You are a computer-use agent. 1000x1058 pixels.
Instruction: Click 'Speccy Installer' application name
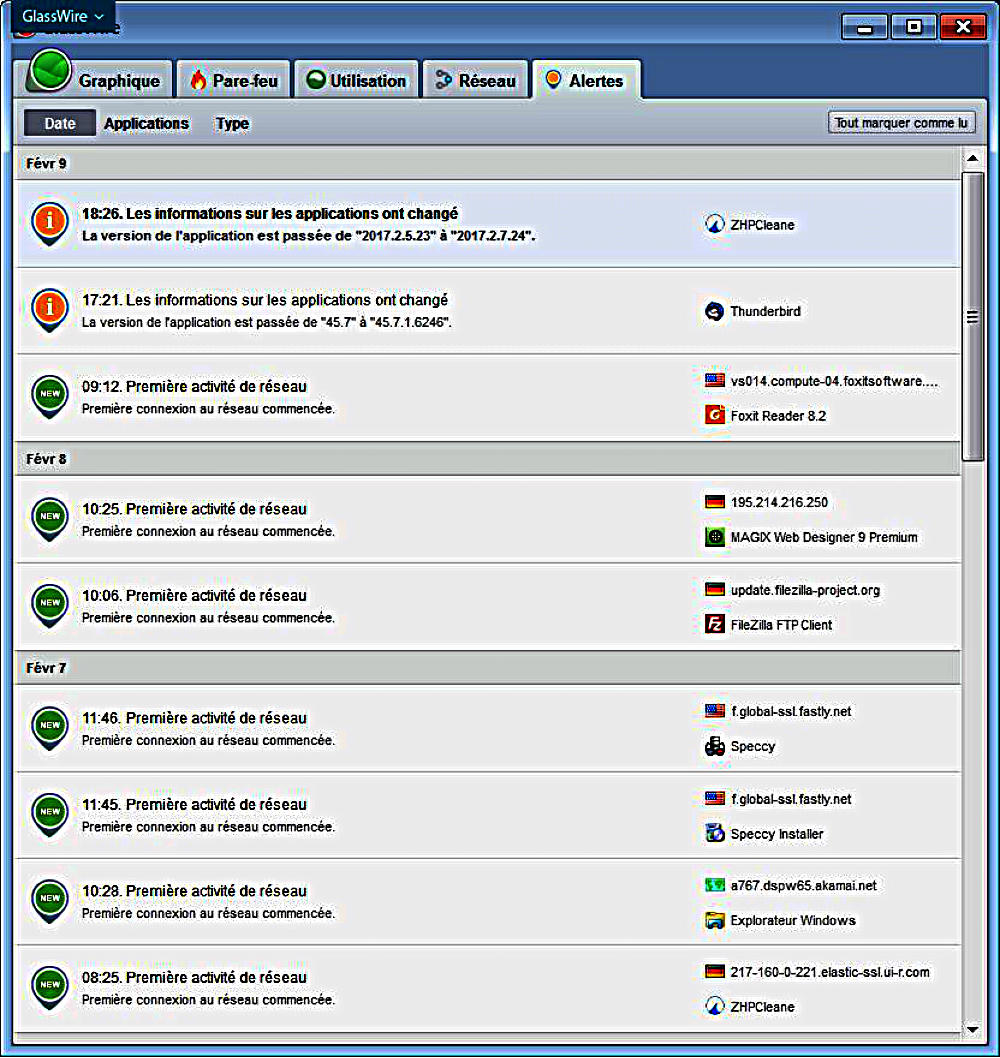(777, 834)
